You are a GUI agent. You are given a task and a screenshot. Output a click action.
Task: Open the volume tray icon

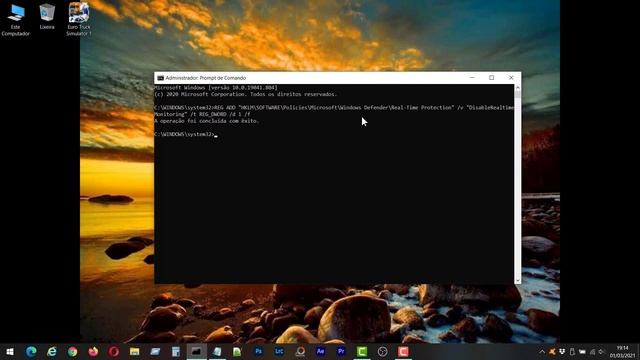tap(602, 351)
